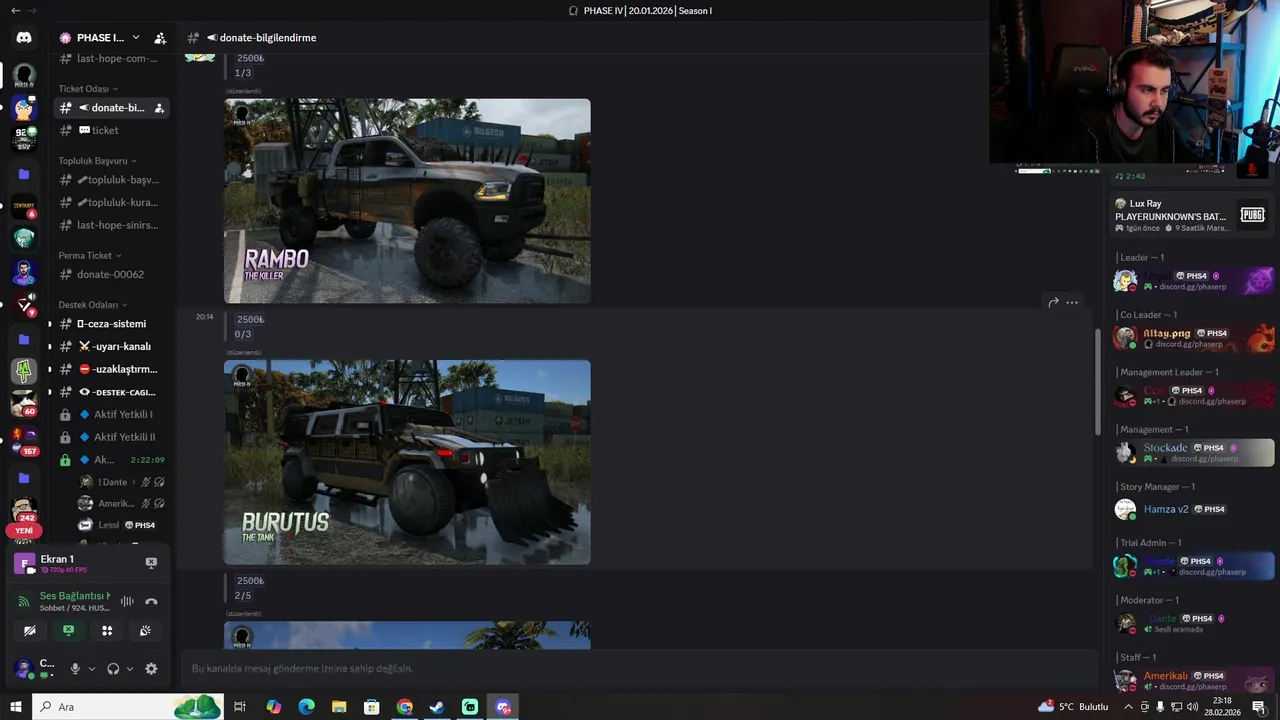Open the PHASE-IV server icon in sidebar

point(24,75)
